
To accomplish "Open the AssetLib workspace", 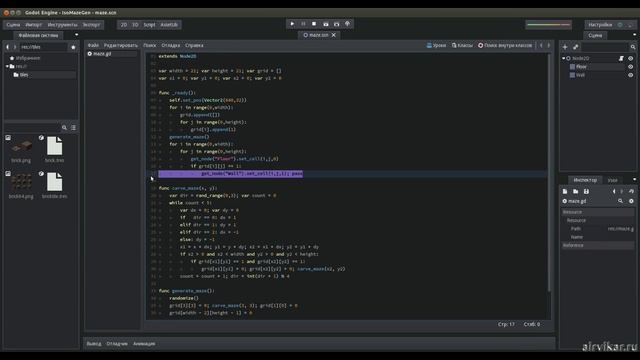I will (169, 25).
